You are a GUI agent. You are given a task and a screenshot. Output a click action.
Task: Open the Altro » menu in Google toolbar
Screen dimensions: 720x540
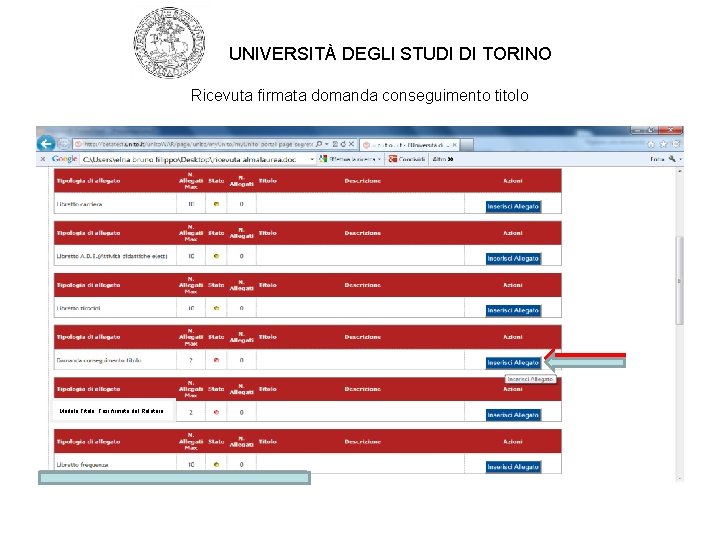coord(443,159)
